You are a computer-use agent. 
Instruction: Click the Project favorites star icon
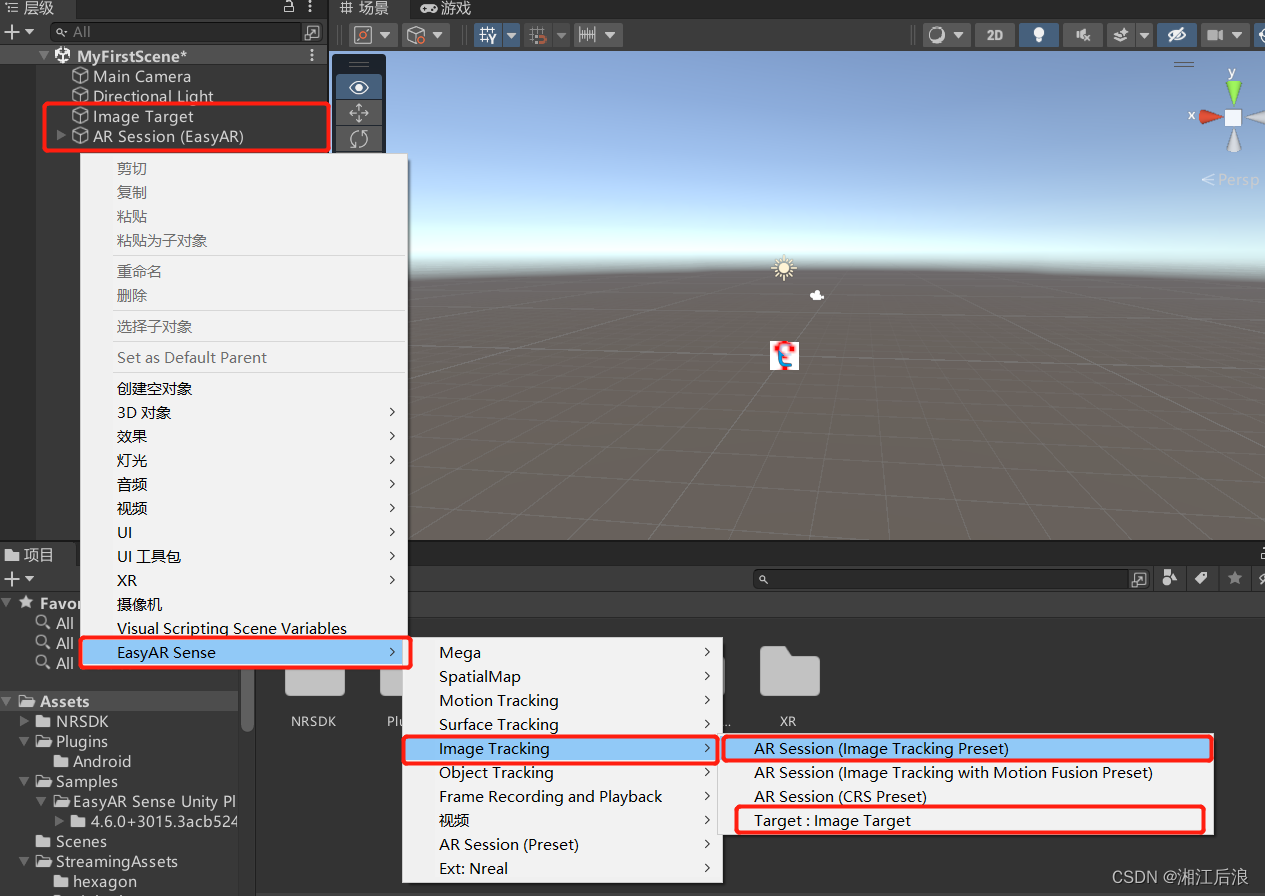1235,578
